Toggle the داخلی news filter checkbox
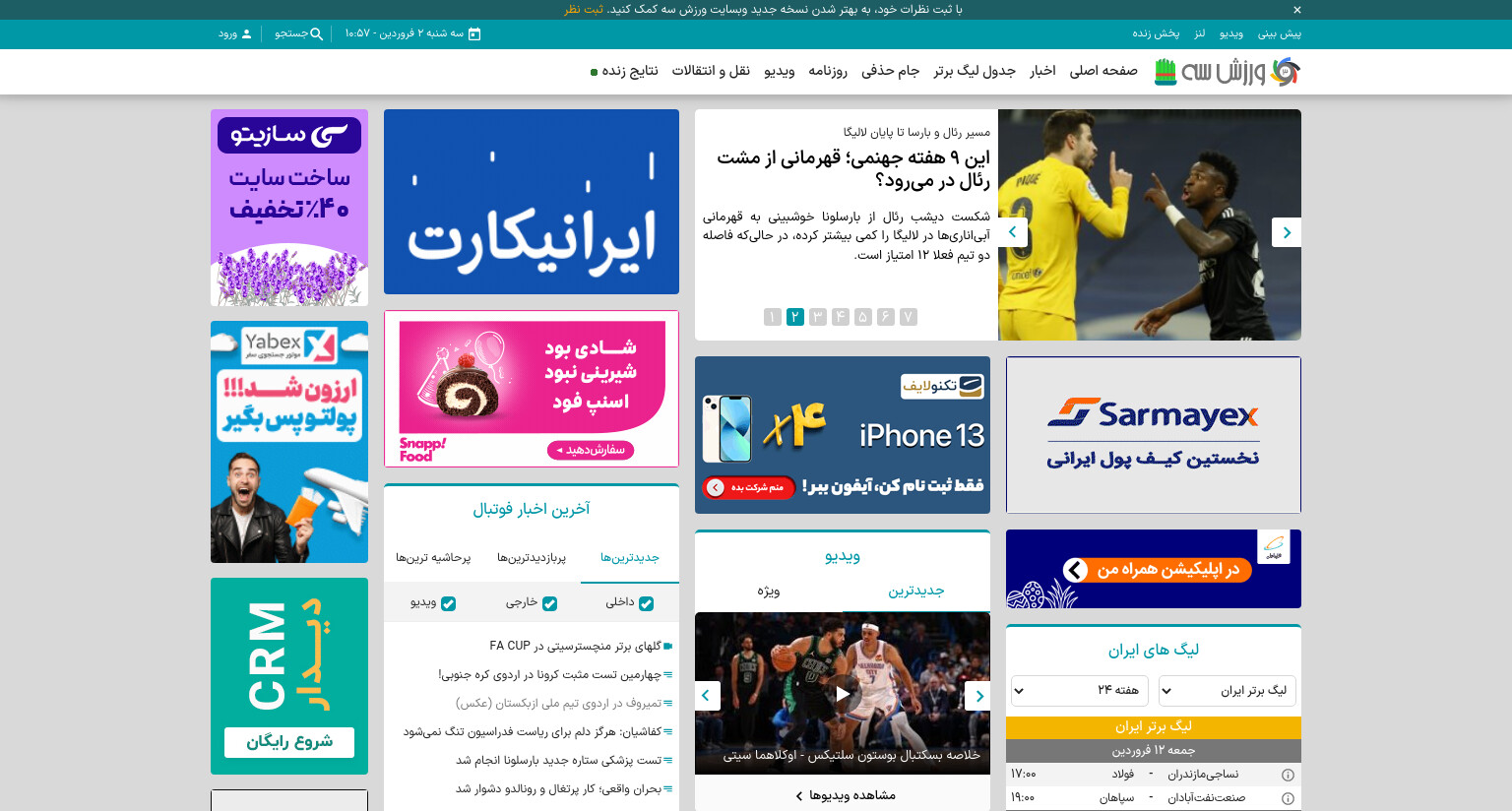The width and height of the screenshot is (1512, 811). (646, 603)
